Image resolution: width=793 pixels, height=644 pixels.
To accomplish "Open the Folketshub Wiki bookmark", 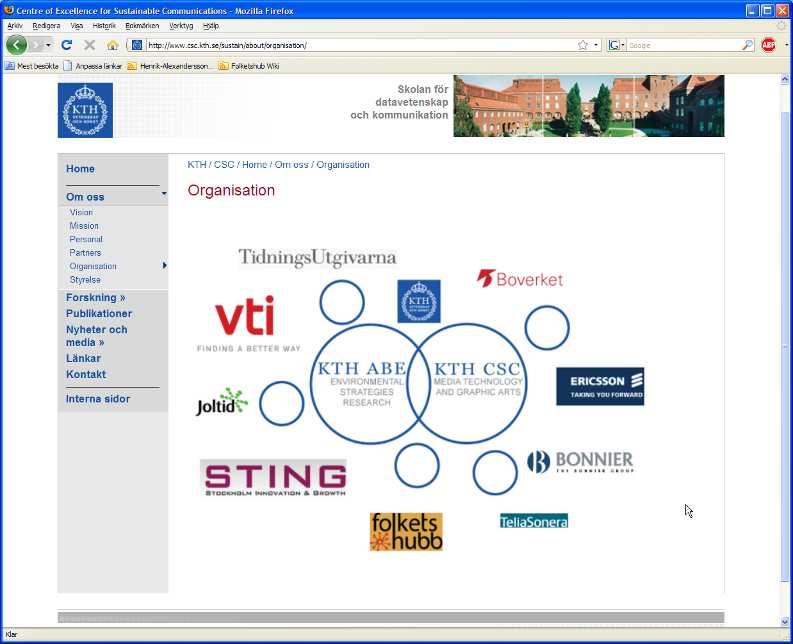I will coord(249,66).
